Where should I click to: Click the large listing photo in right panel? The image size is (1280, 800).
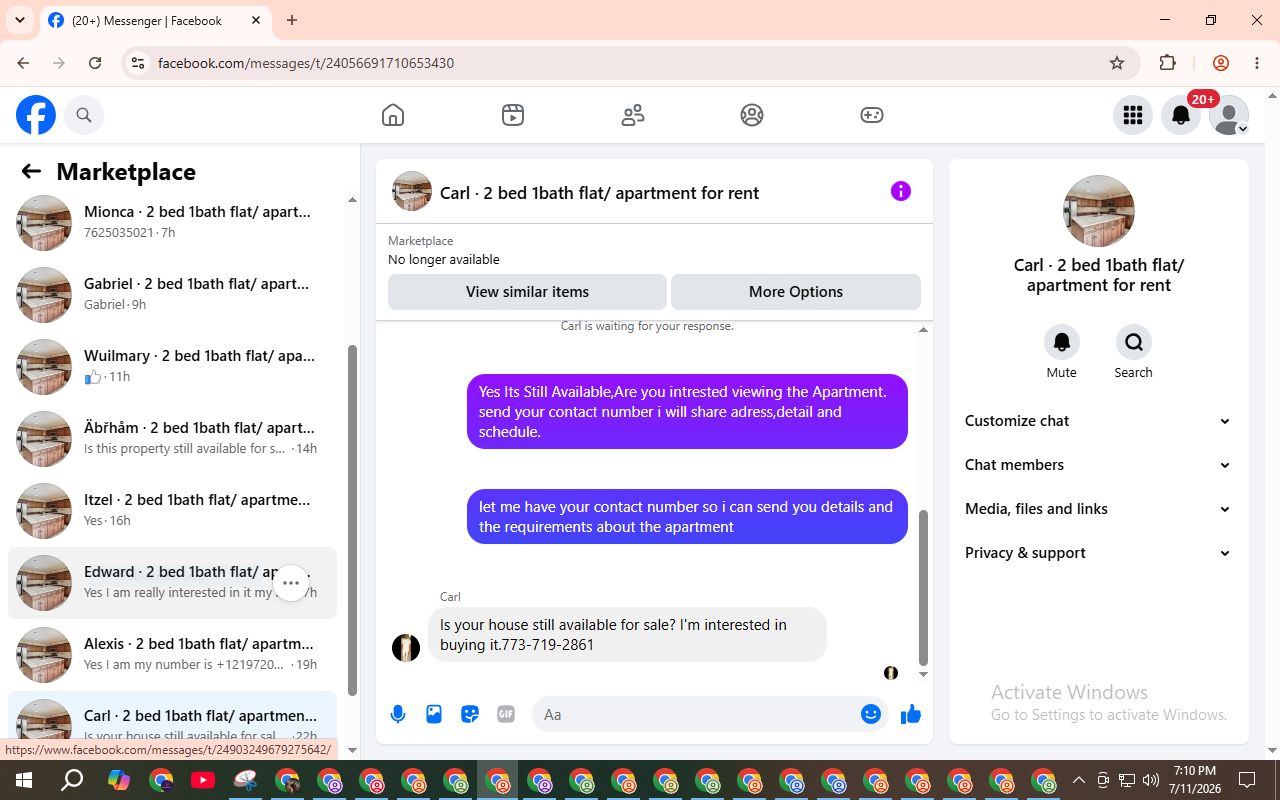(x=1099, y=211)
